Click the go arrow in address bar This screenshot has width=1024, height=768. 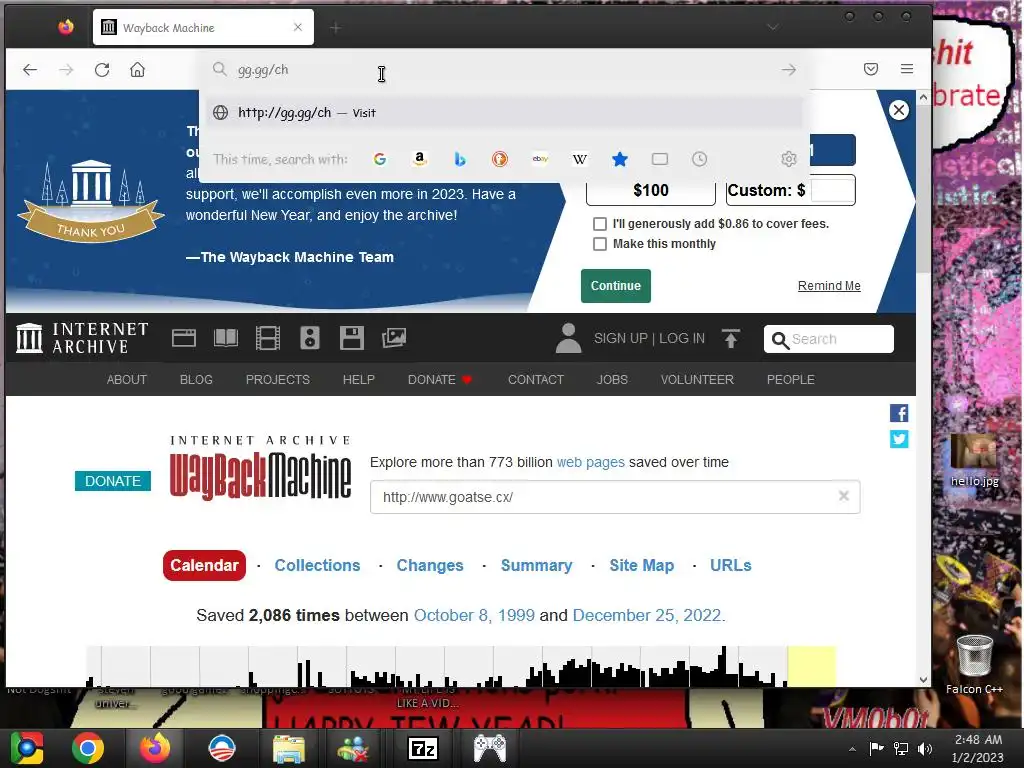point(788,69)
